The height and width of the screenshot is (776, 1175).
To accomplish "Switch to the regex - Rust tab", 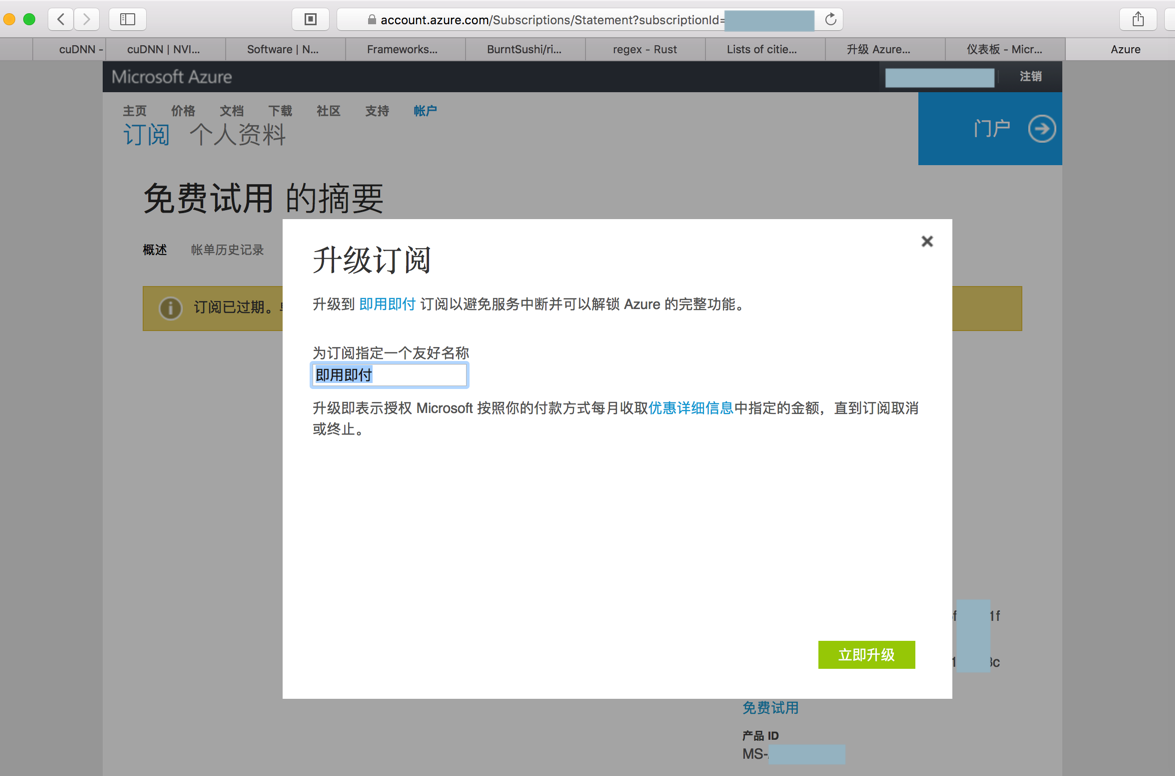I will coord(645,49).
